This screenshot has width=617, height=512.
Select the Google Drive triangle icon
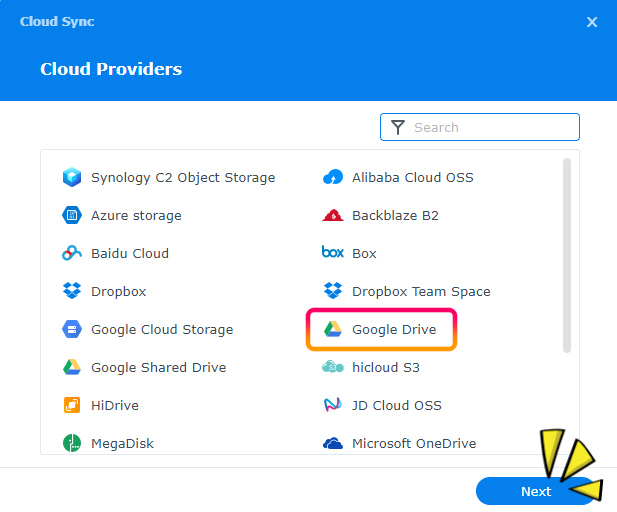pos(333,329)
